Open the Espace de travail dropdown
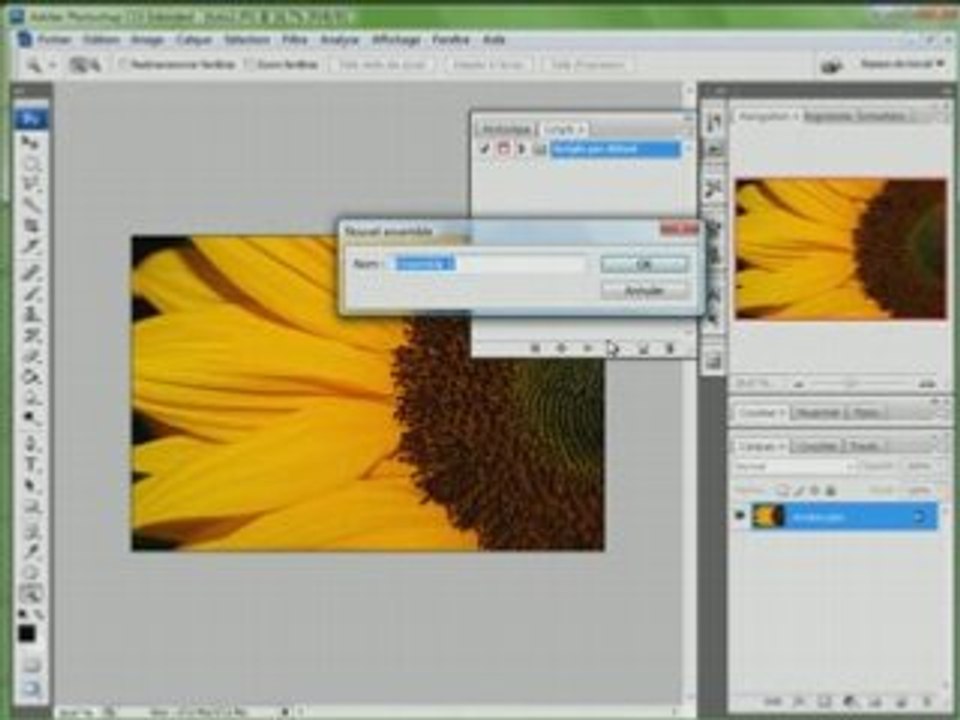The height and width of the screenshot is (720, 960). (x=903, y=64)
